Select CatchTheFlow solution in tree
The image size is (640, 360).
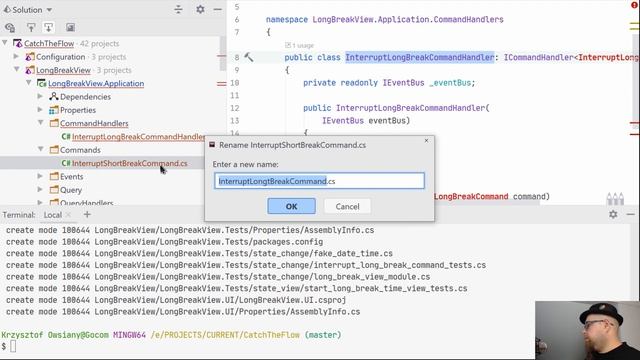coord(49,43)
